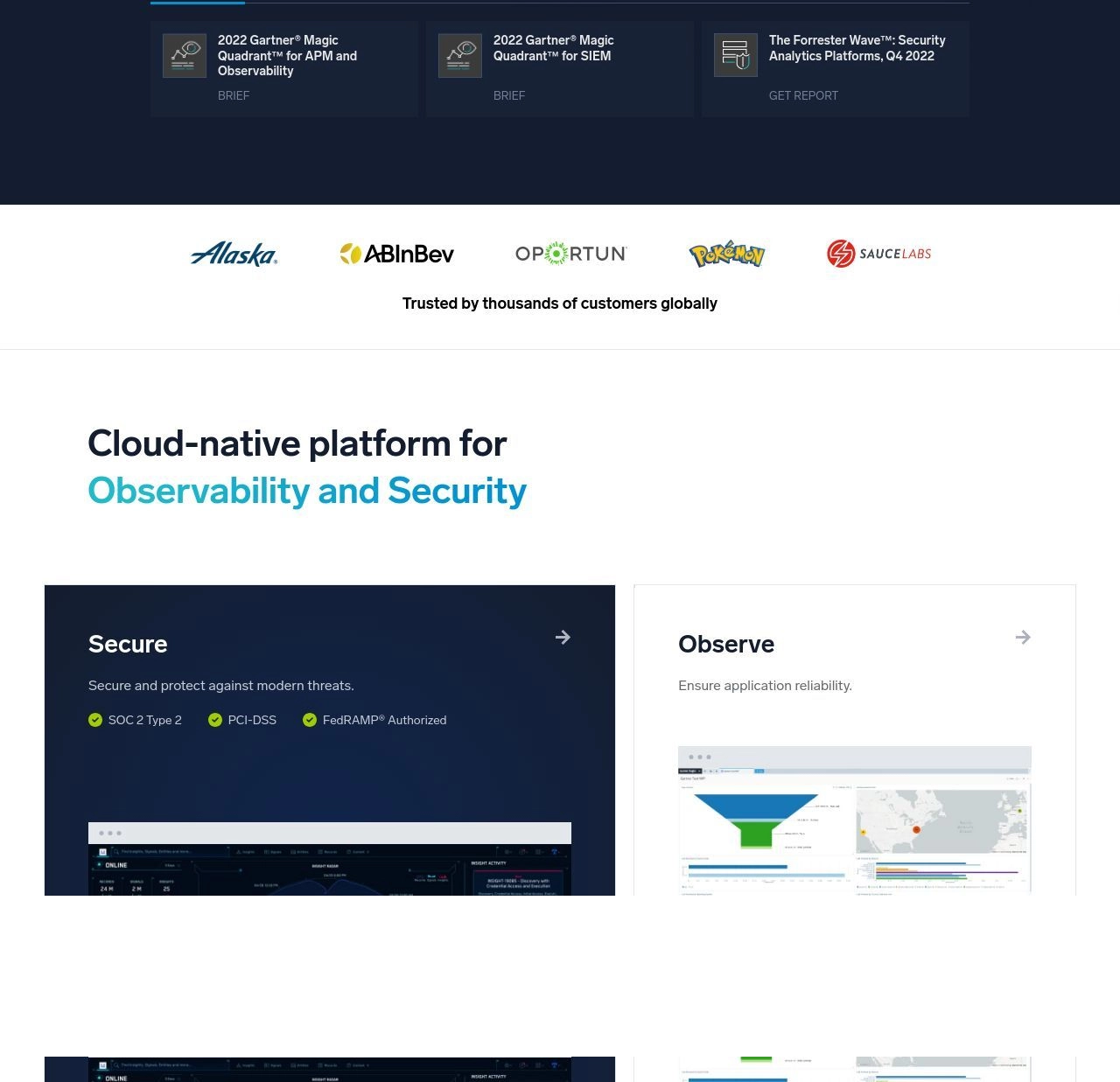Click the arrow icon on the Secure card
1120x1082 pixels.
(563, 638)
